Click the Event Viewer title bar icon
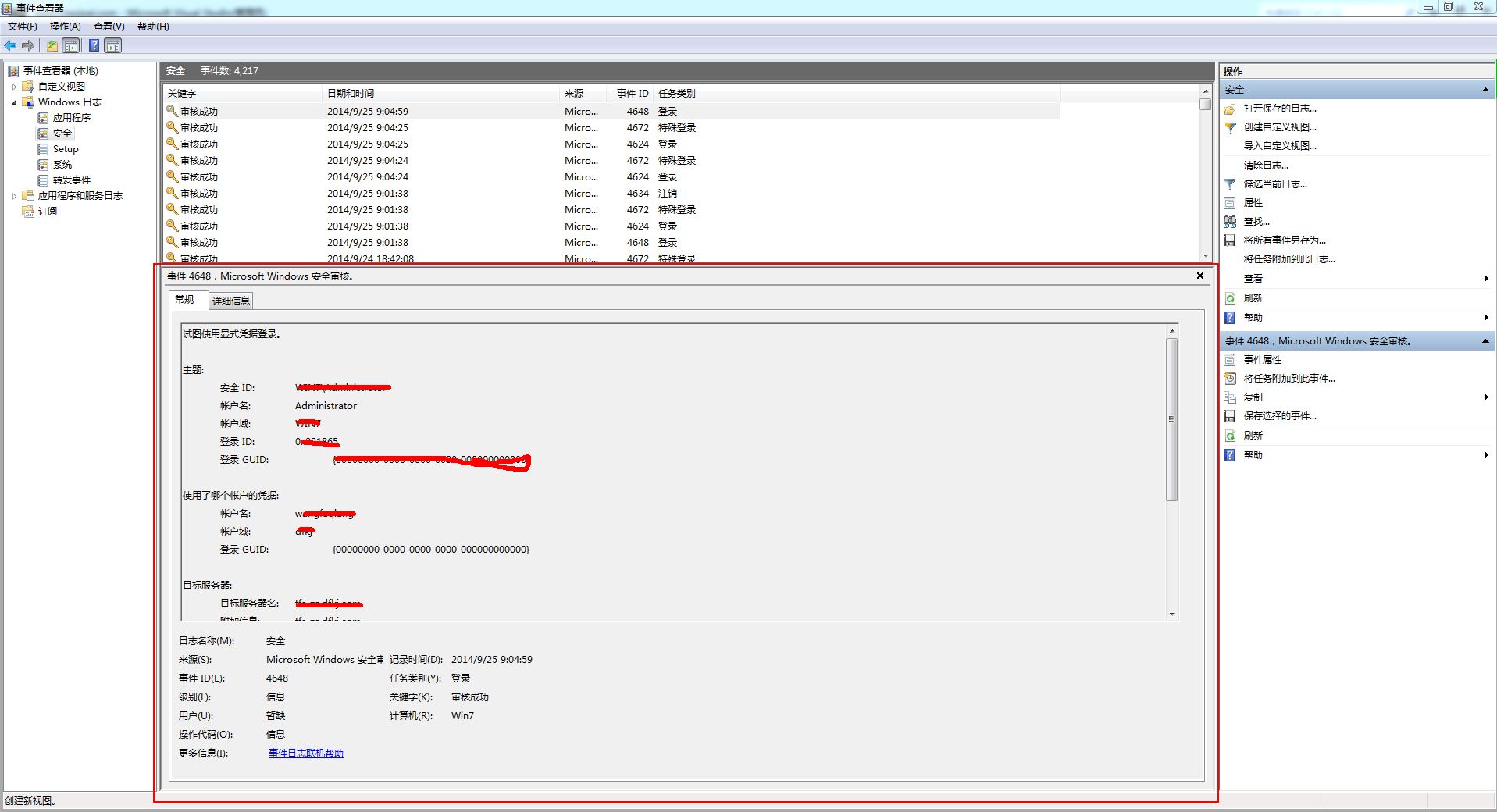1497x812 pixels. pyautogui.click(x=7, y=8)
